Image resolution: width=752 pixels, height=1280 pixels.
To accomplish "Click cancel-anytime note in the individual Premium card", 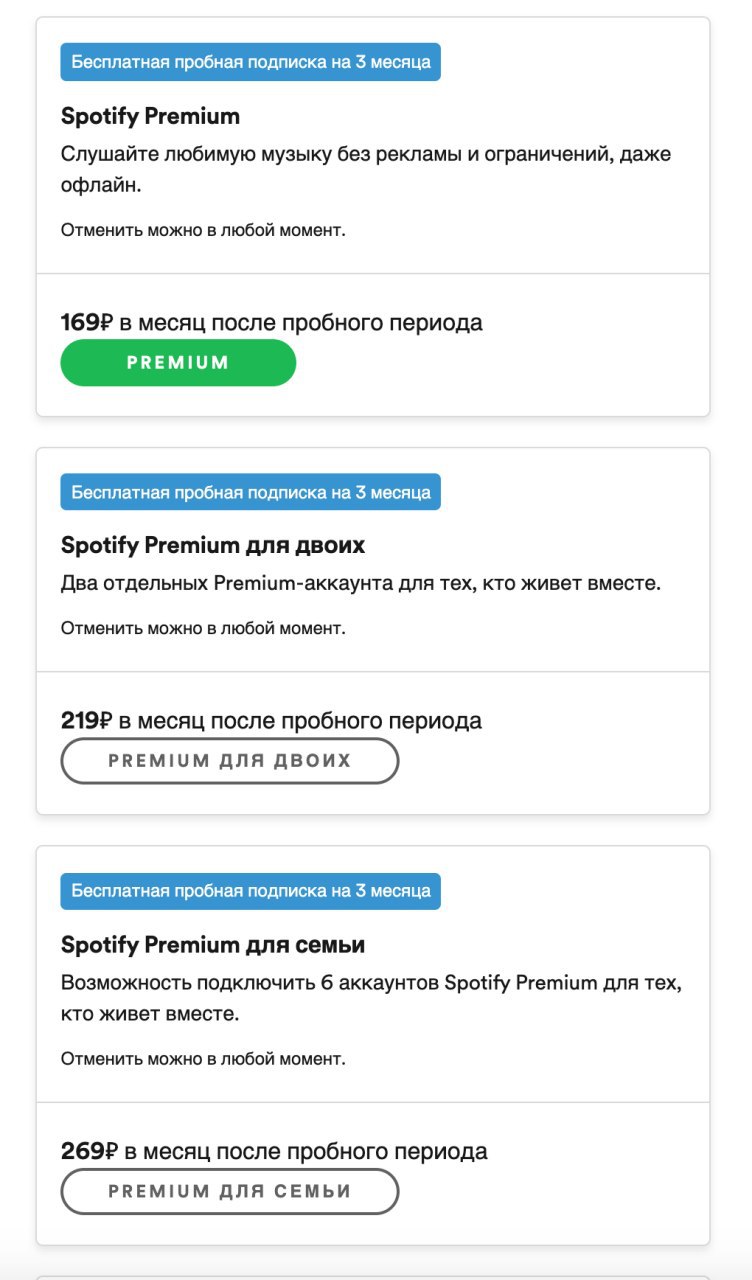I will click(203, 230).
